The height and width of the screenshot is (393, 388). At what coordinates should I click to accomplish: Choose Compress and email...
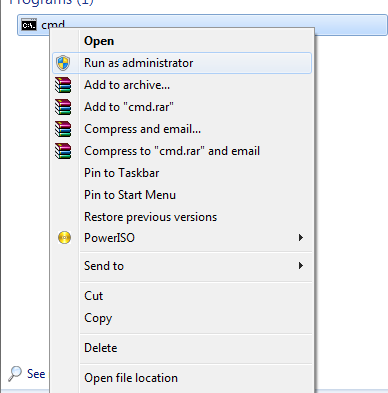tap(182, 129)
